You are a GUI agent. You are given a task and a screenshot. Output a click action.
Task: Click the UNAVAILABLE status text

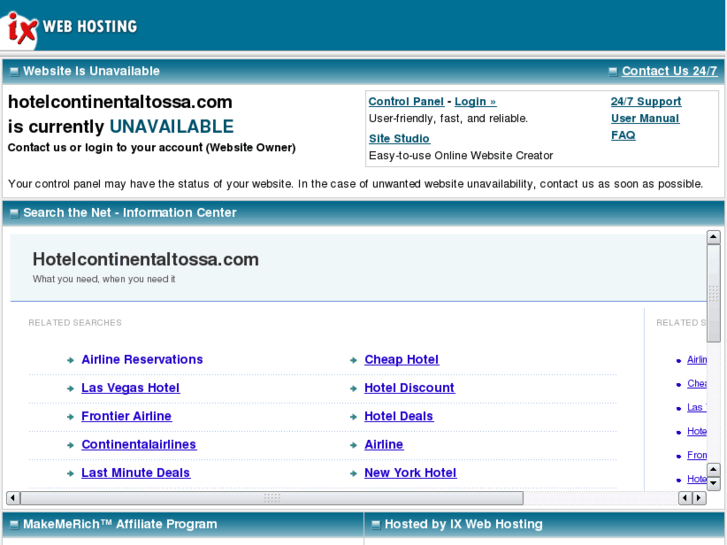(172, 127)
